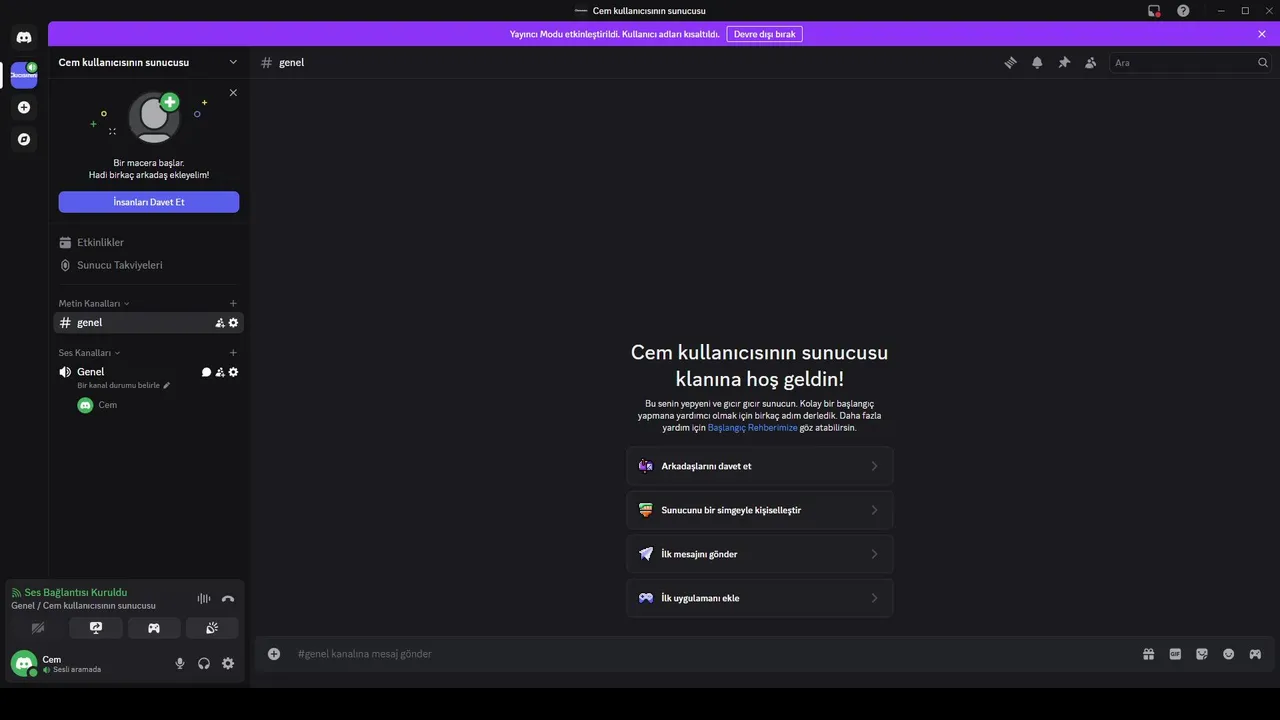The height and width of the screenshot is (720, 1280).
Task: Open Discord direct messages home icon
Action: pyautogui.click(x=24, y=37)
